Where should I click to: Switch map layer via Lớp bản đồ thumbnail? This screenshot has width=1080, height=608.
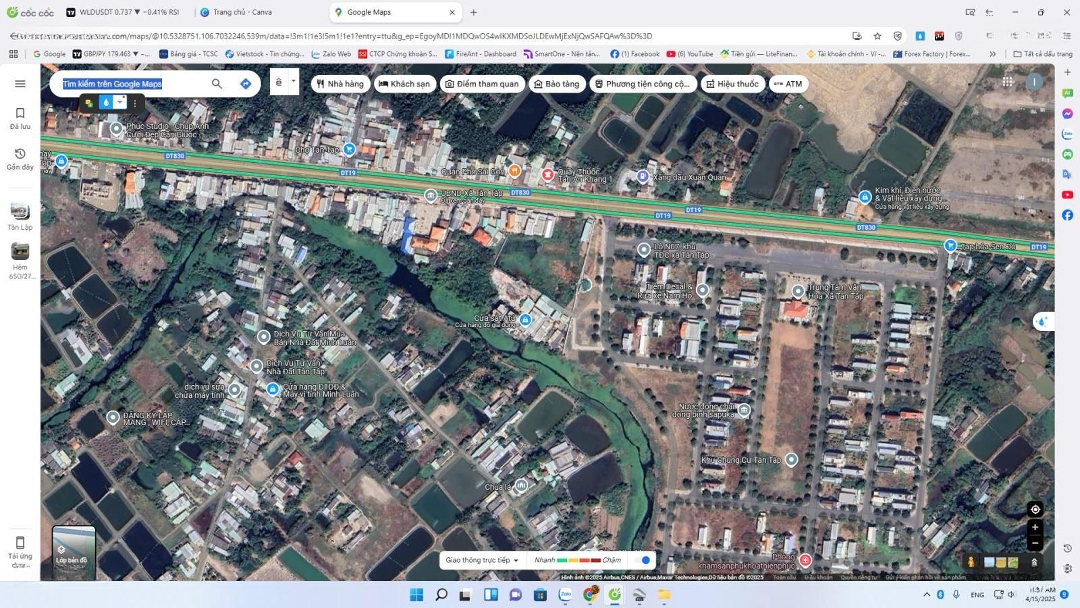click(74, 552)
